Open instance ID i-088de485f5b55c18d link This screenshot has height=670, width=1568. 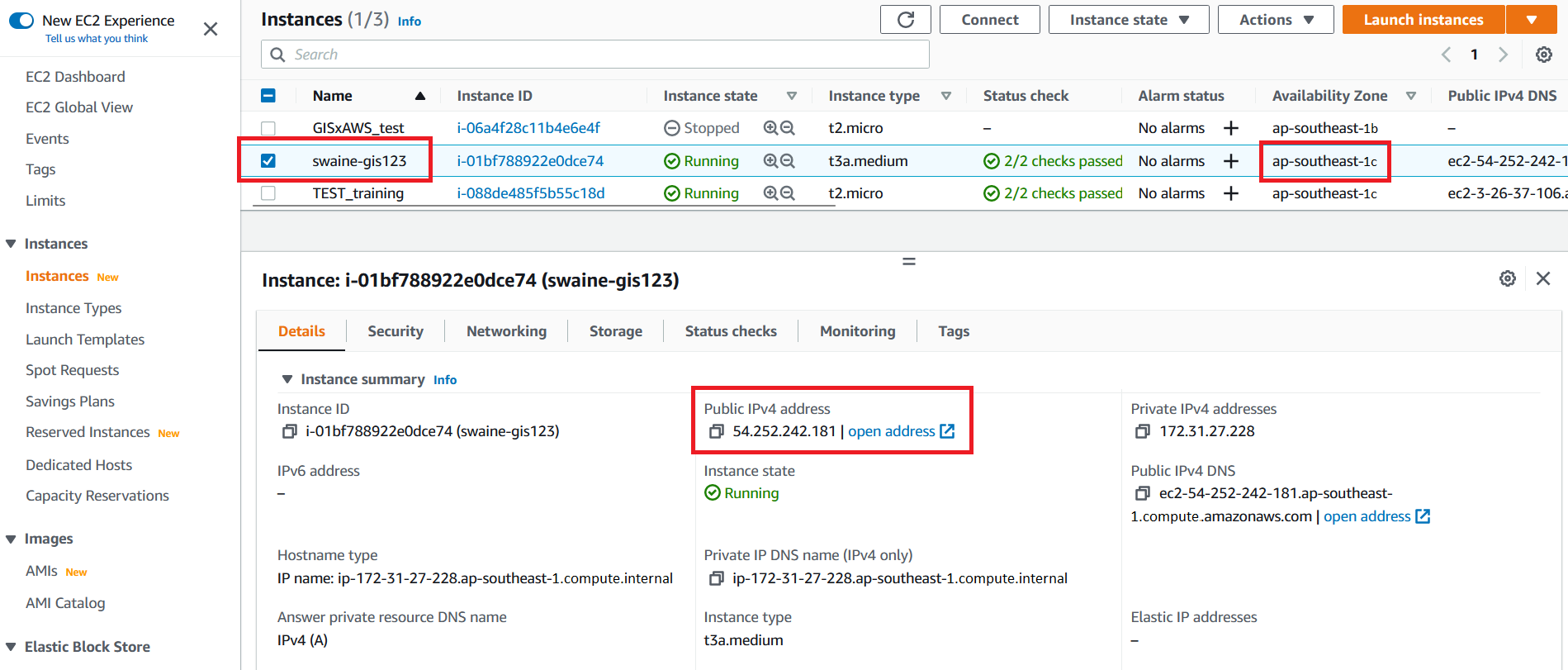pyautogui.click(x=531, y=193)
